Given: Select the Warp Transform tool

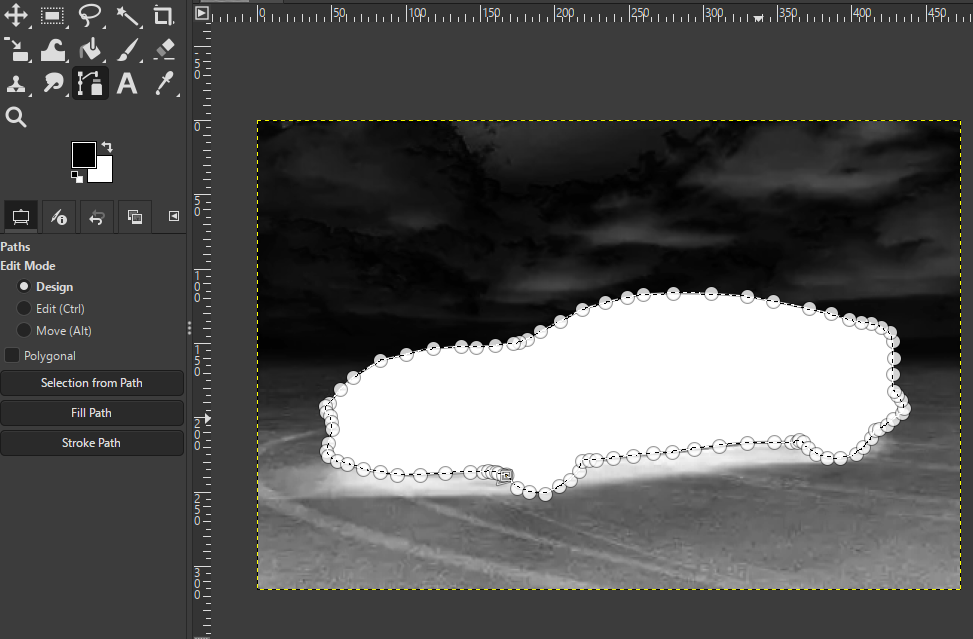Looking at the screenshot, I should (53, 50).
